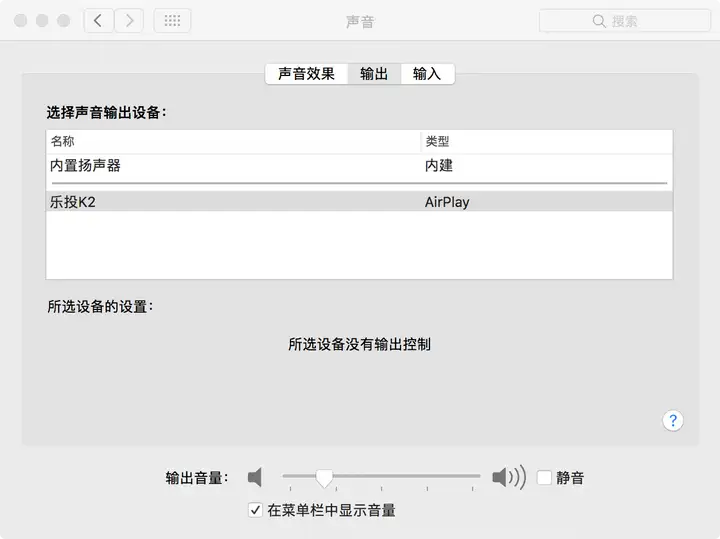Screen dimensions: 720x539
Task: Click in the 搜索 search field
Action: pos(625,21)
